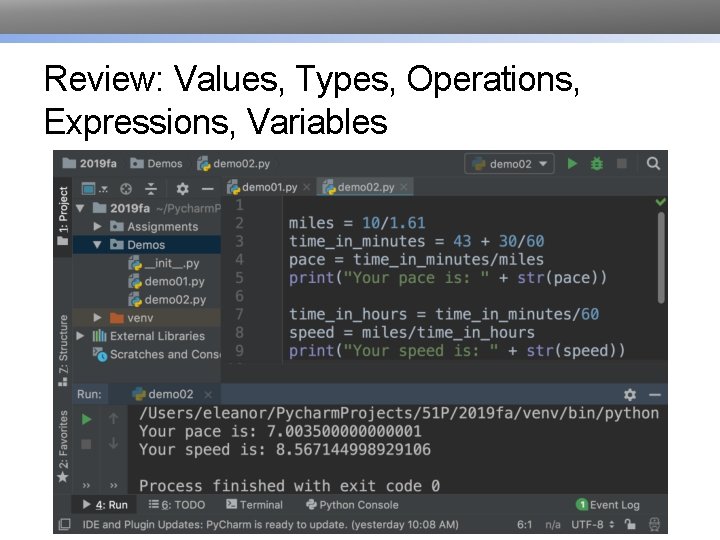Click the tool window toggle icon in status bar
Viewport: 720px width, 540px height.
65,524
